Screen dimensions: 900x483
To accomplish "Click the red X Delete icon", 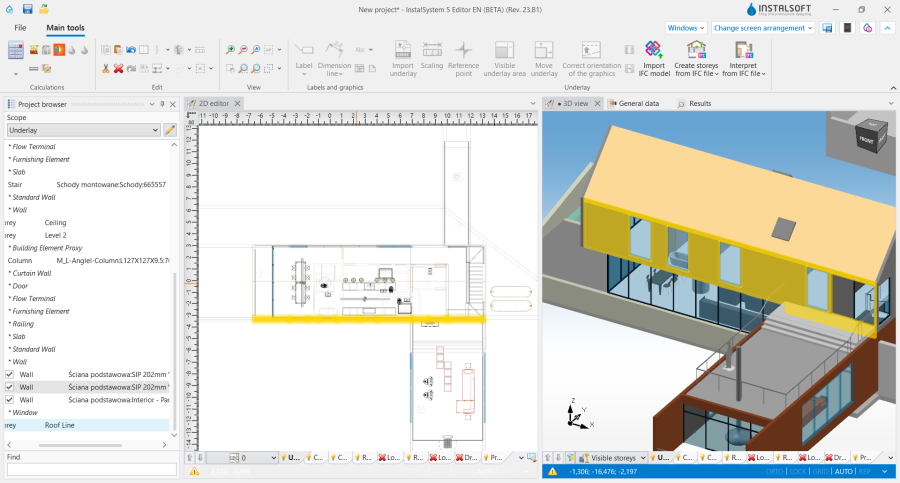I will pyautogui.click(x=118, y=68).
